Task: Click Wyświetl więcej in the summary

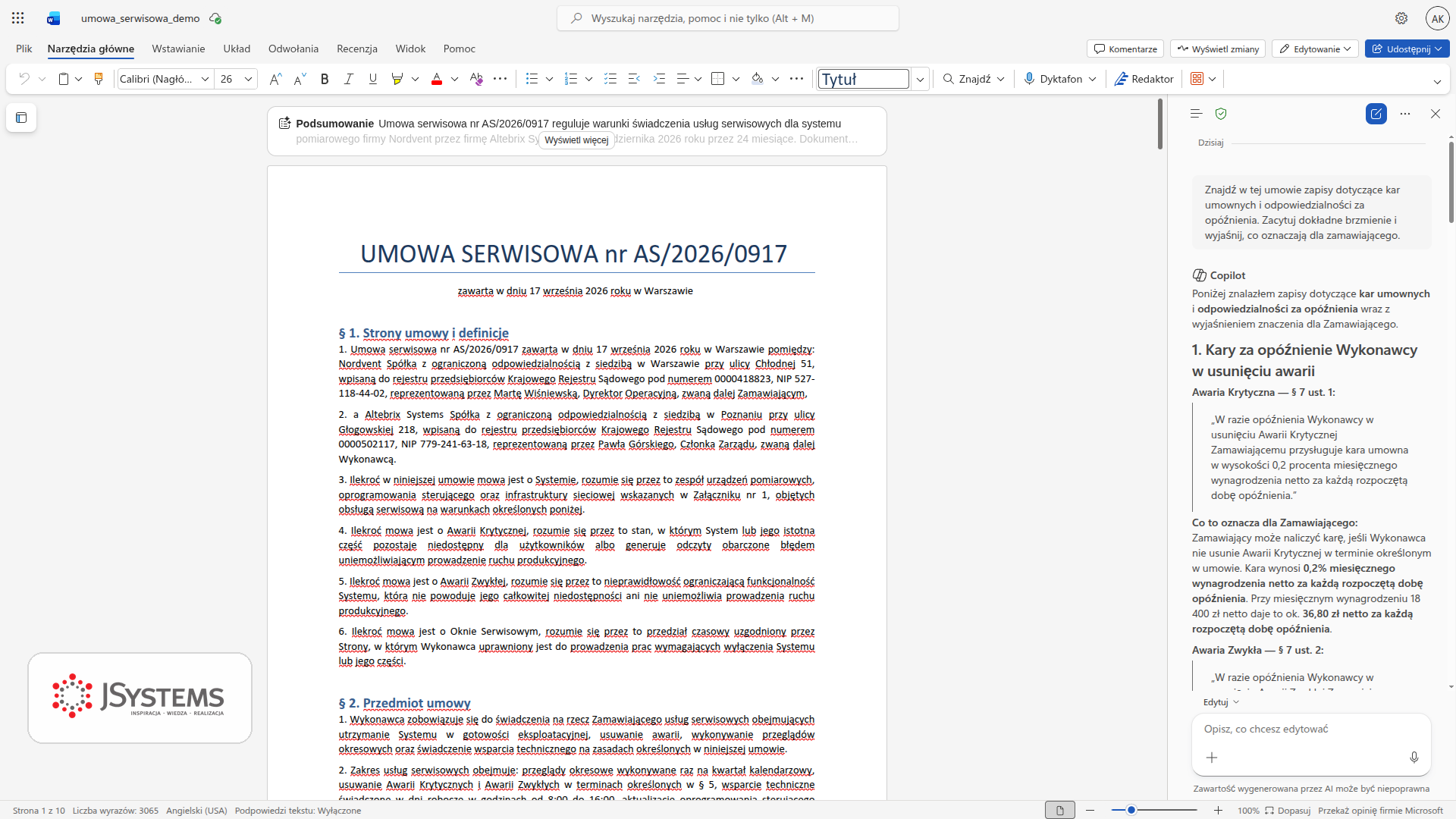Action: point(576,140)
